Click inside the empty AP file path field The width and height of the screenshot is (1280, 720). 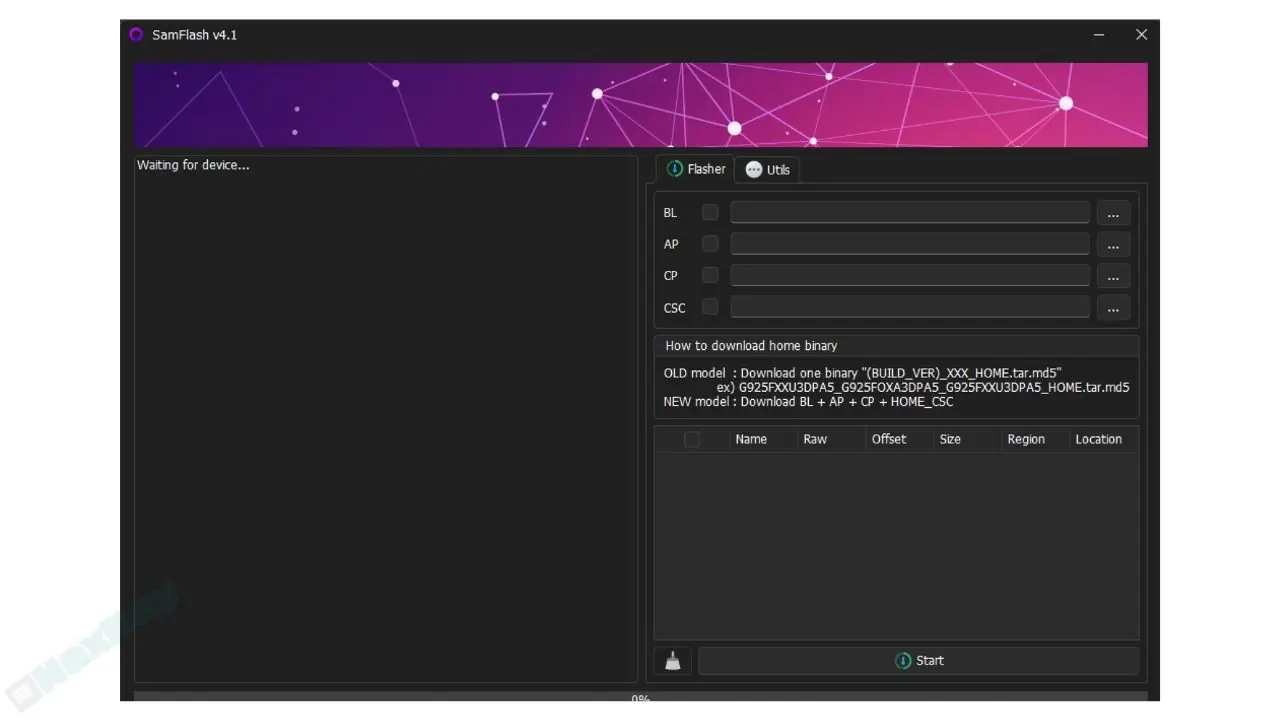(x=910, y=244)
